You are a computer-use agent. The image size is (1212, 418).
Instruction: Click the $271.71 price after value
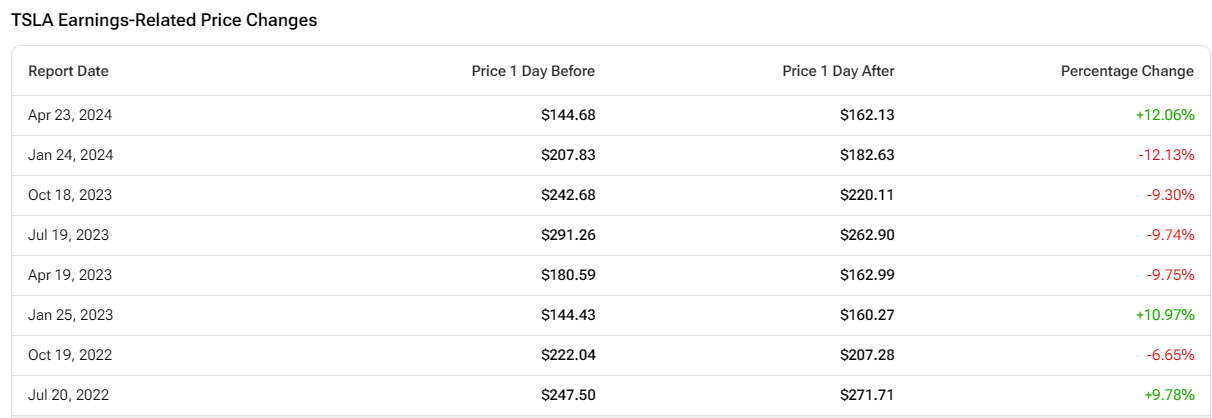(x=867, y=395)
